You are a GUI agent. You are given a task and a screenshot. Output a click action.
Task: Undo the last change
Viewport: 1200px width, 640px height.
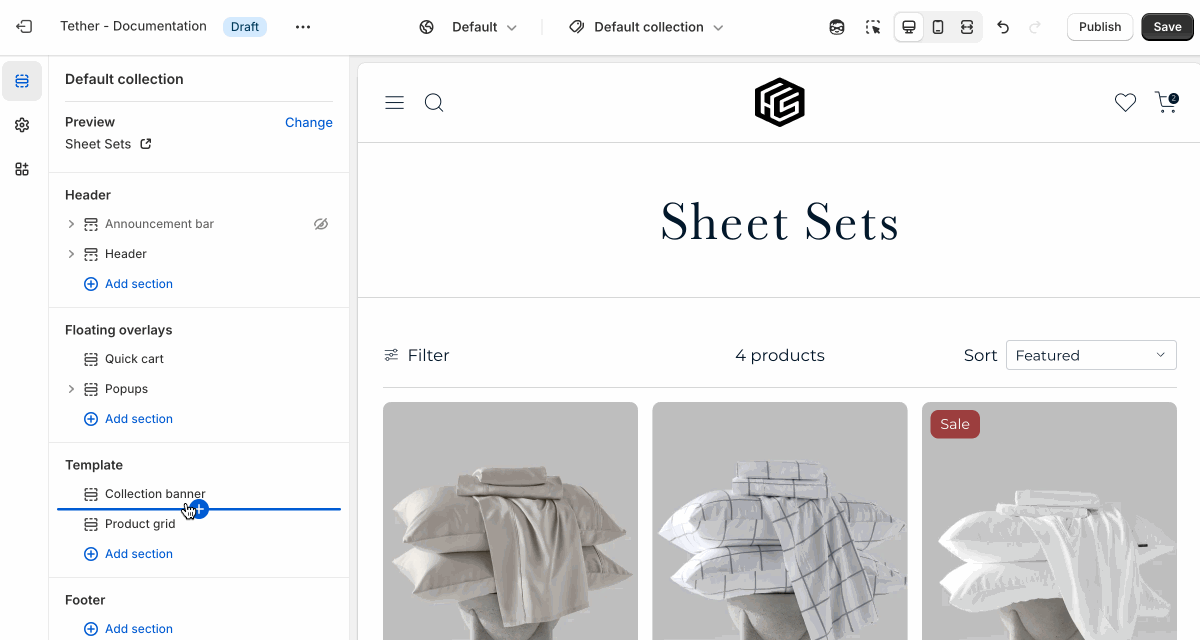(1003, 27)
